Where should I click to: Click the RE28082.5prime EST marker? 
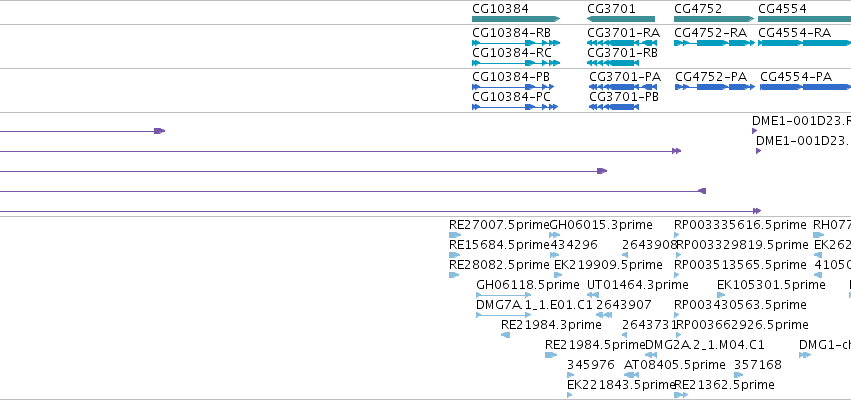tap(454, 275)
